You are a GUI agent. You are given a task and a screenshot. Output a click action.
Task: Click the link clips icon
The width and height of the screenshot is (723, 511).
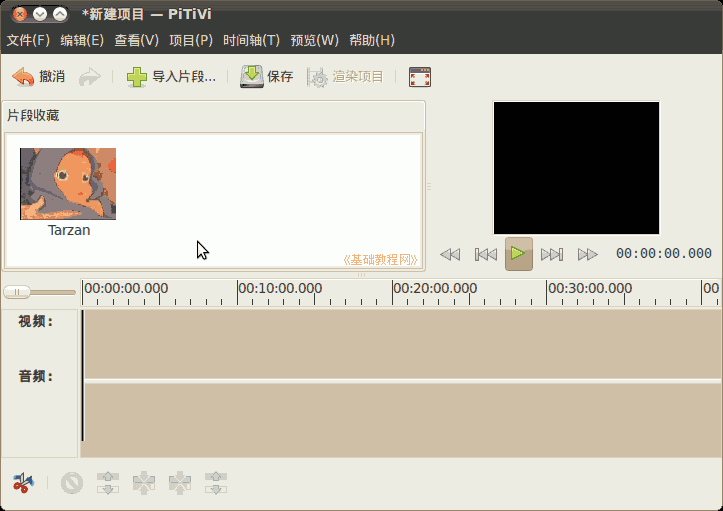[144, 483]
